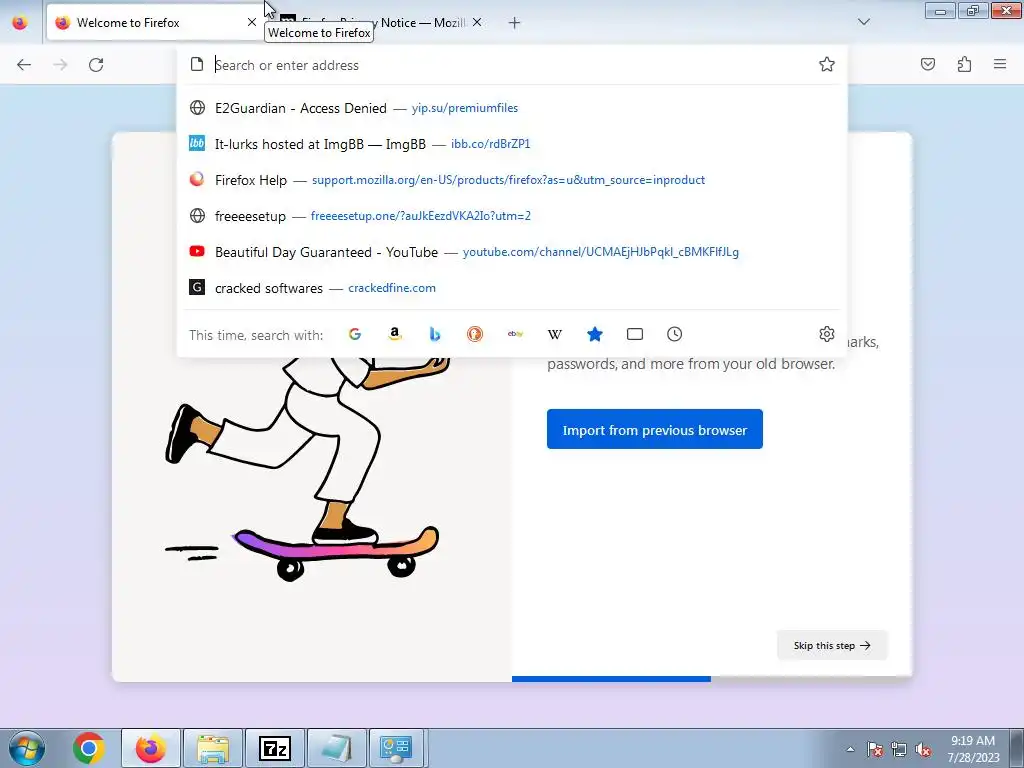Select the freeeesetup suggestion
This screenshot has width=1024, height=768.
[x=512, y=216]
